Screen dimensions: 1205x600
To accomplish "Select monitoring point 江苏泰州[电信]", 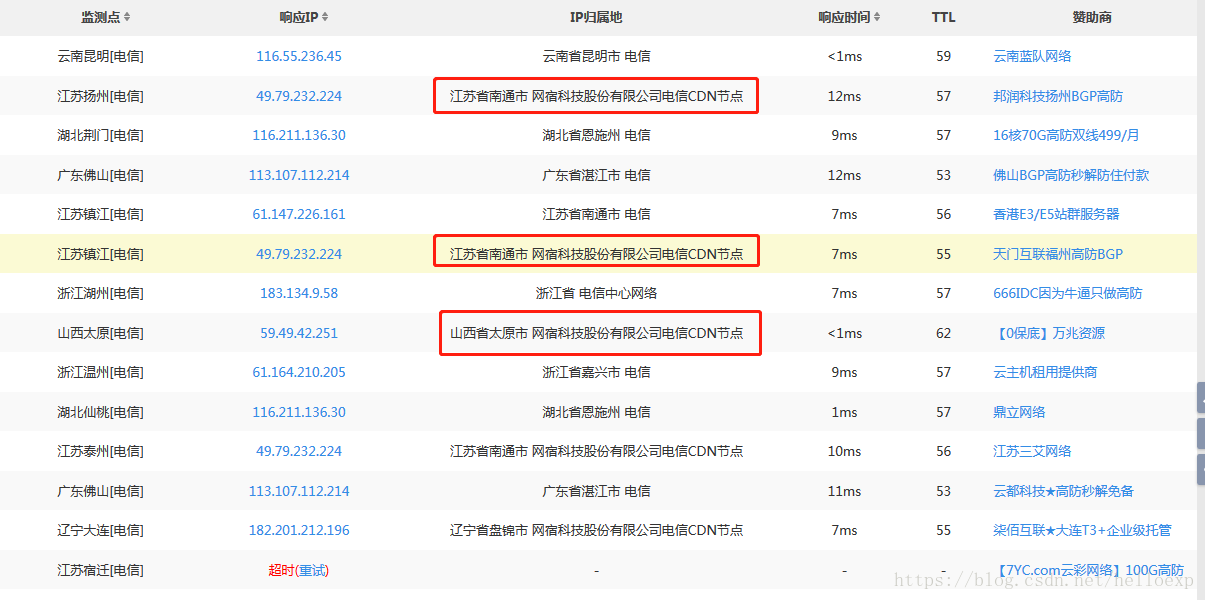I will (100, 451).
